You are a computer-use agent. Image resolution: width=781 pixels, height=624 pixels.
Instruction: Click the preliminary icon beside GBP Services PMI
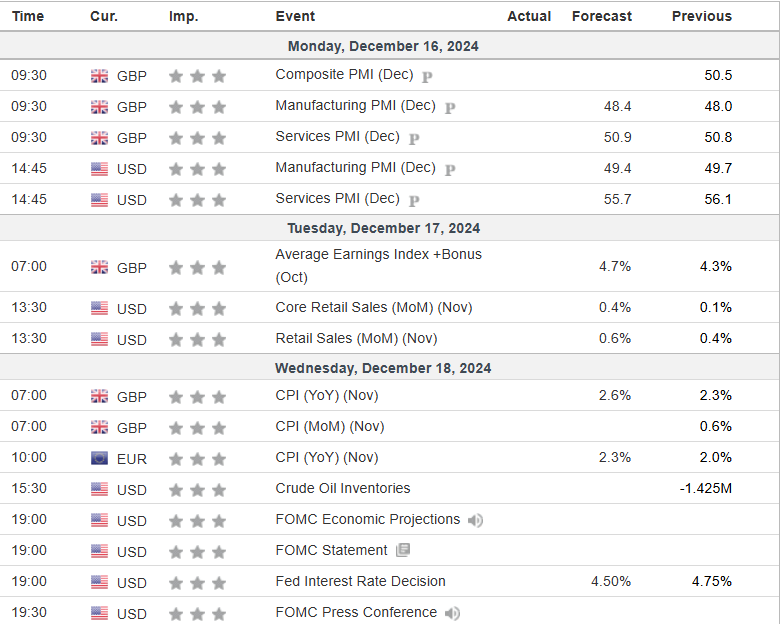coord(414,138)
